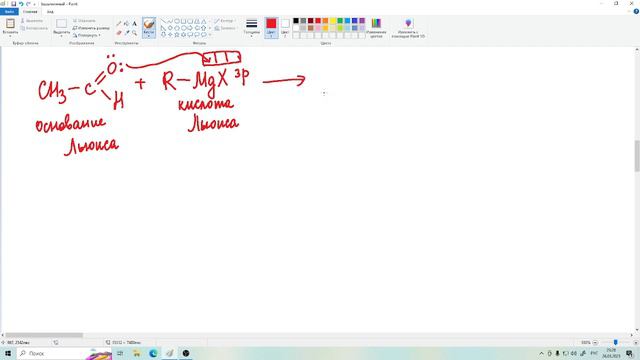Viewport: 640px width, 360px height.
Task: Pick the yellow color swatch
Action: coord(333,21)
